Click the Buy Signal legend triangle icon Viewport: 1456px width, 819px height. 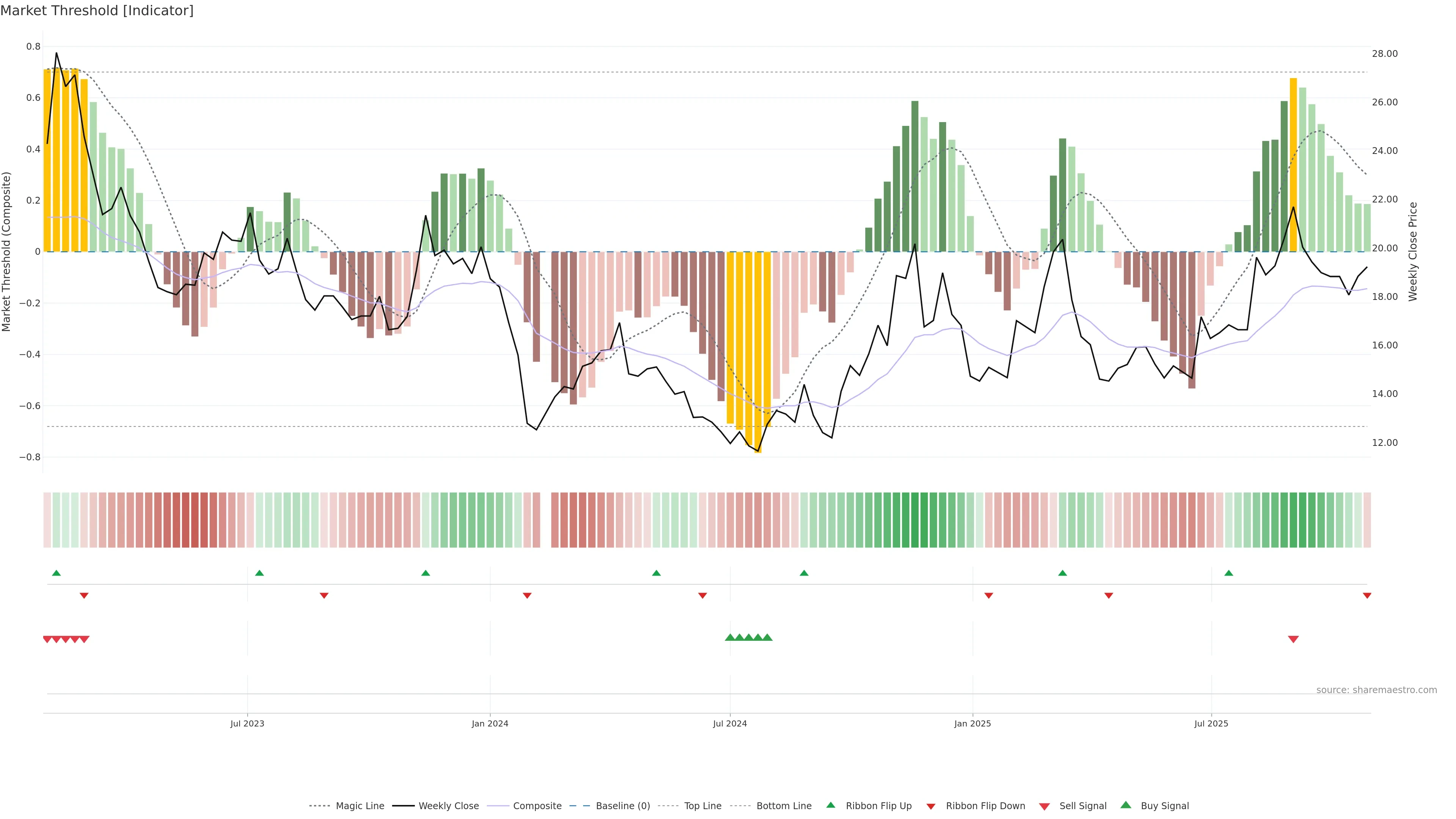1125,805
